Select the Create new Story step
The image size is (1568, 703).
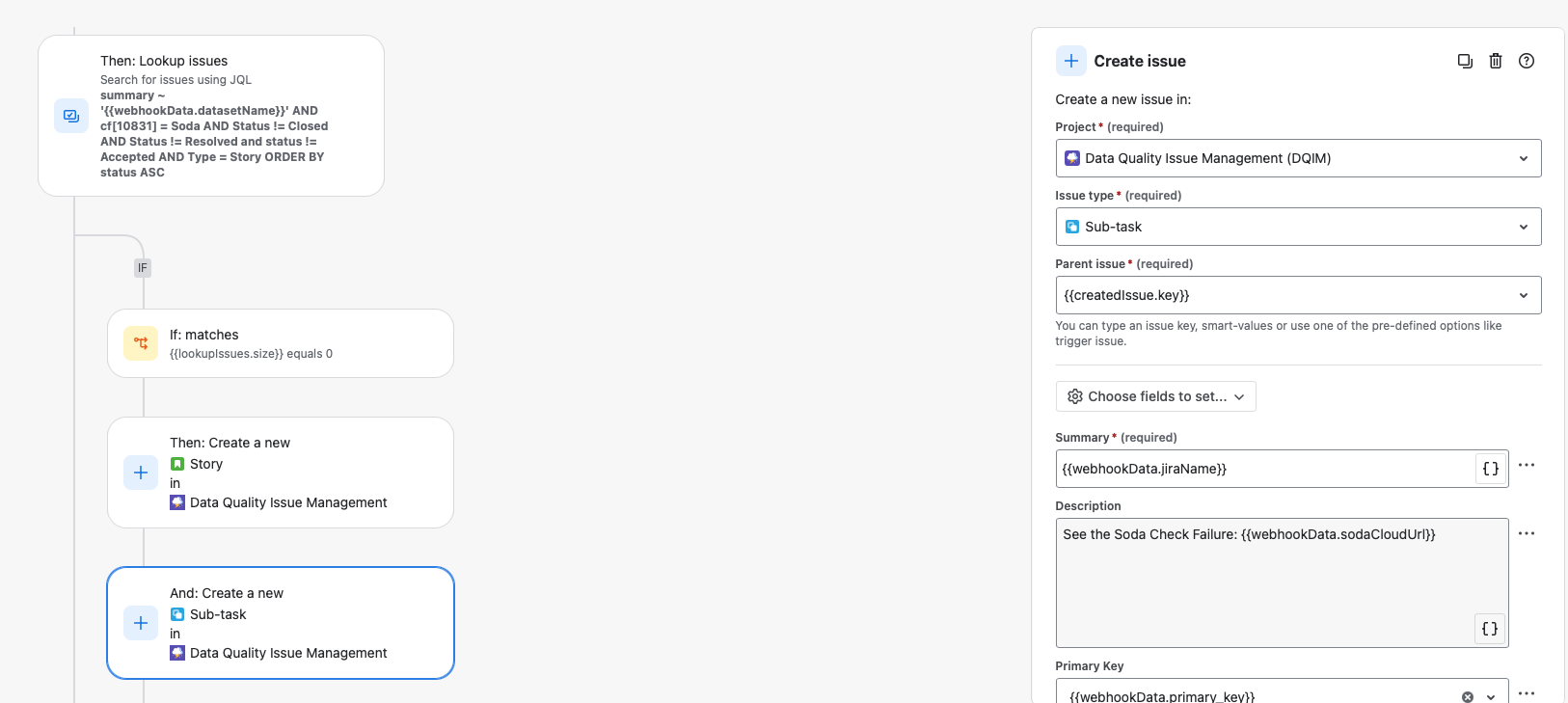coord(281,473)
